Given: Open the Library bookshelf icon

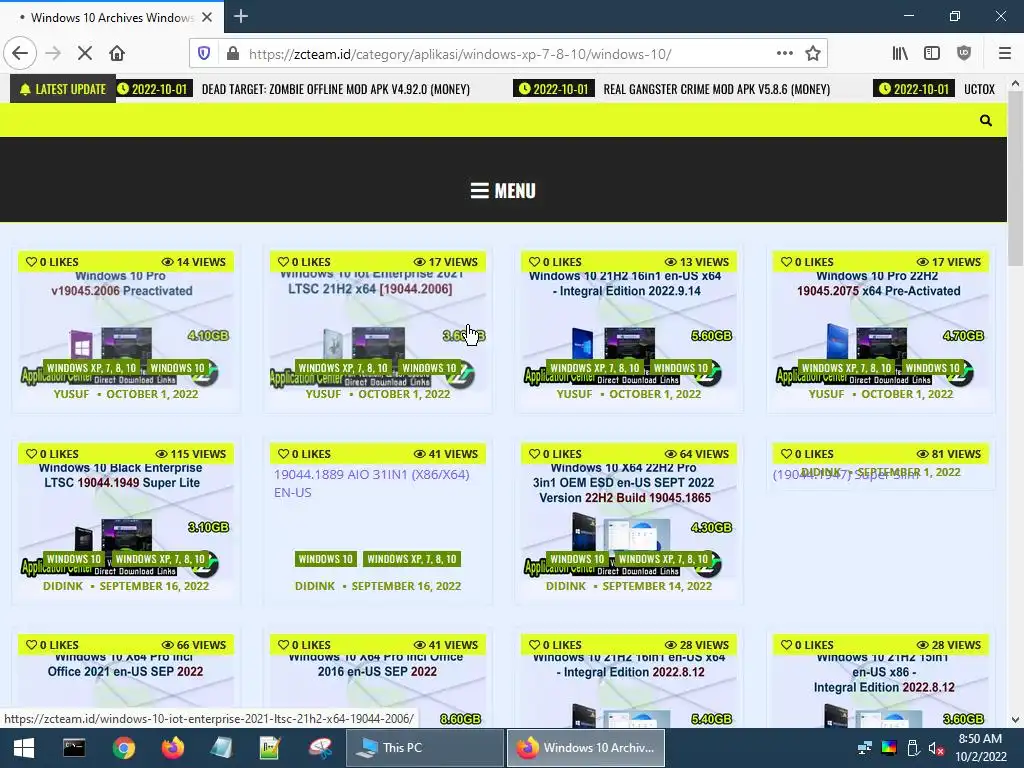Looking at the screenshot, I should click(x=900, y=54).
